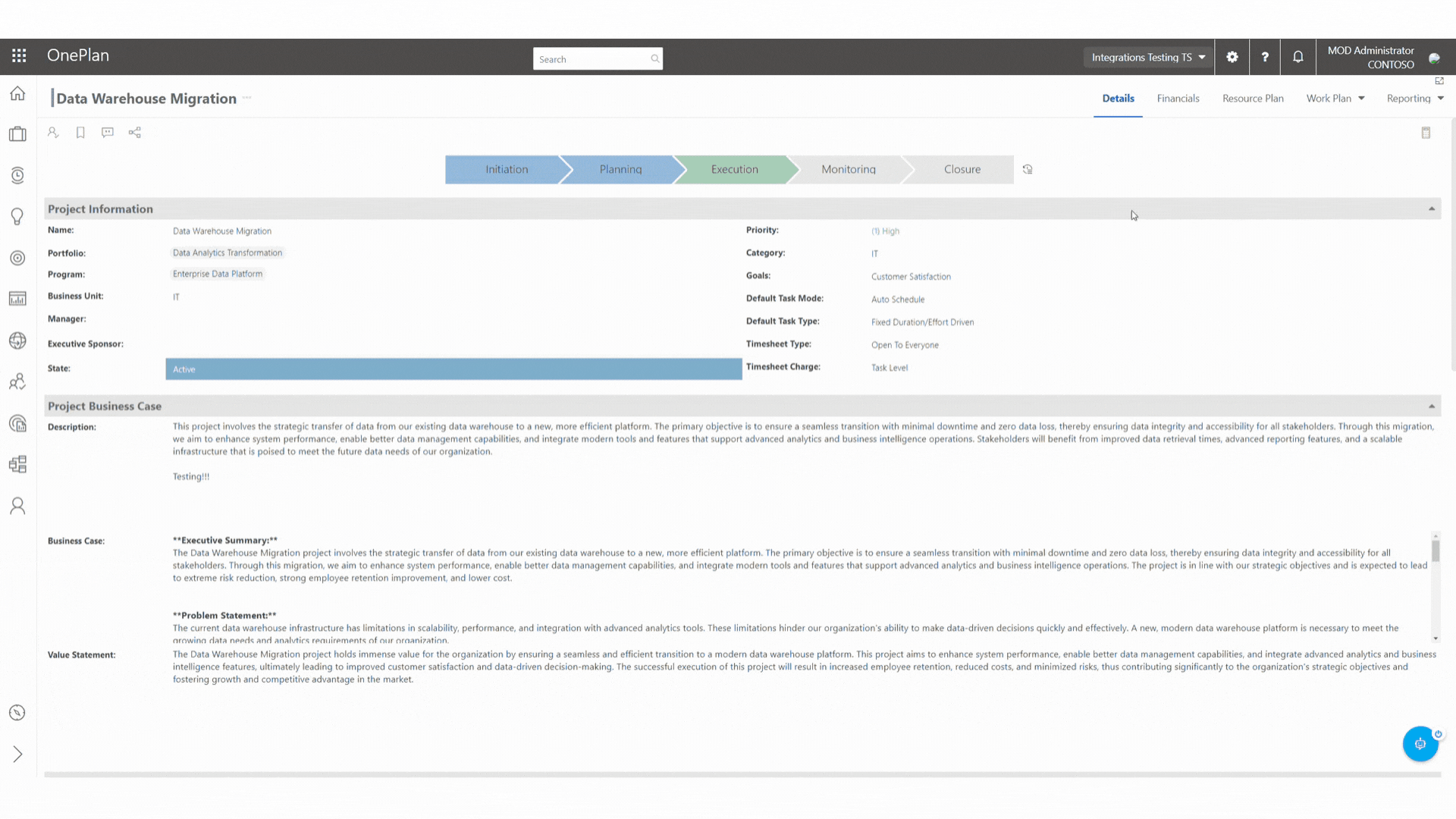The height and width of the screenshot is (819, 1456).
Task: Open the comments icon below project title
Action: [x=108, y=133]
